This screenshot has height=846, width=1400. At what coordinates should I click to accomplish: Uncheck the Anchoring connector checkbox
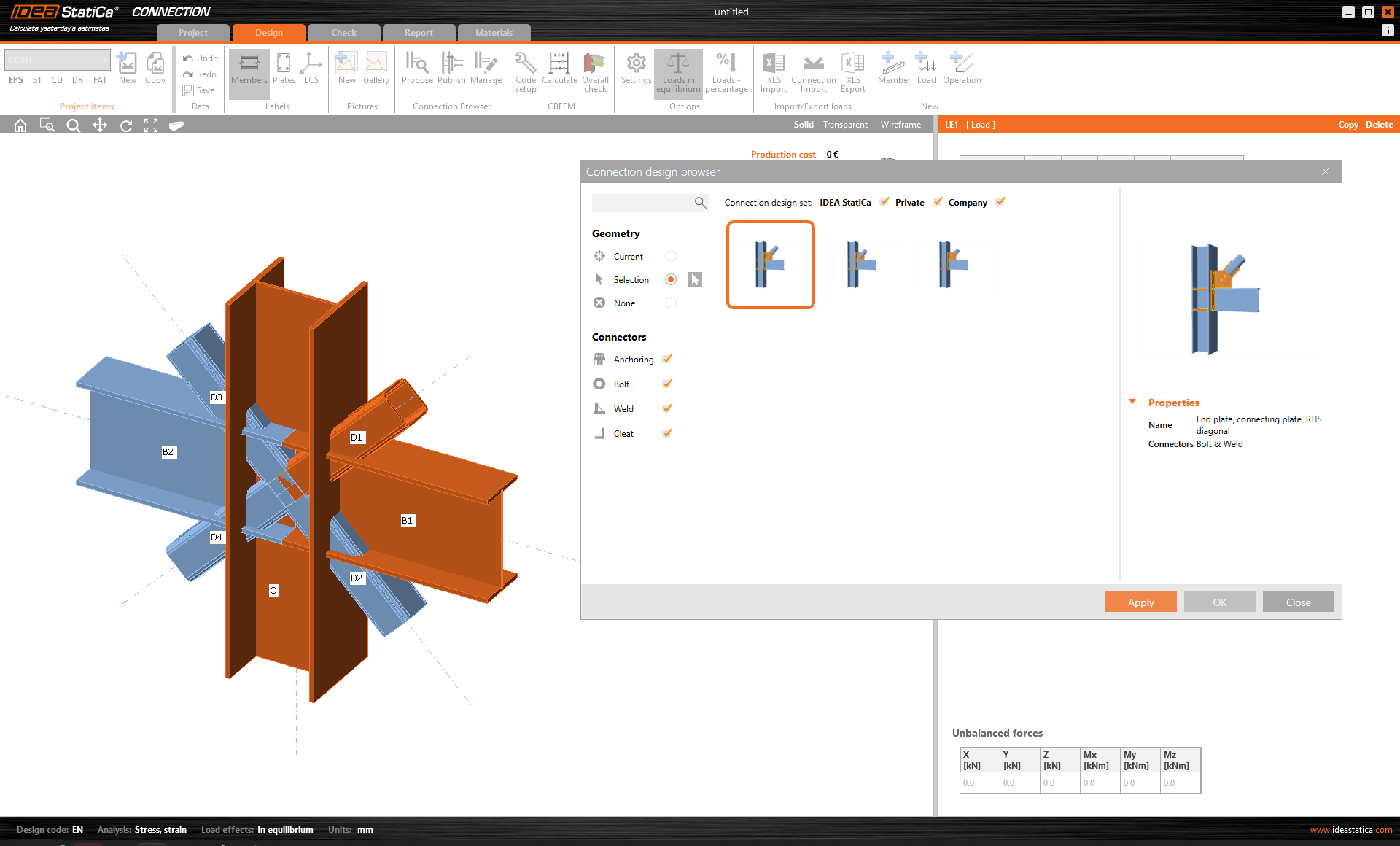[667, 359]
